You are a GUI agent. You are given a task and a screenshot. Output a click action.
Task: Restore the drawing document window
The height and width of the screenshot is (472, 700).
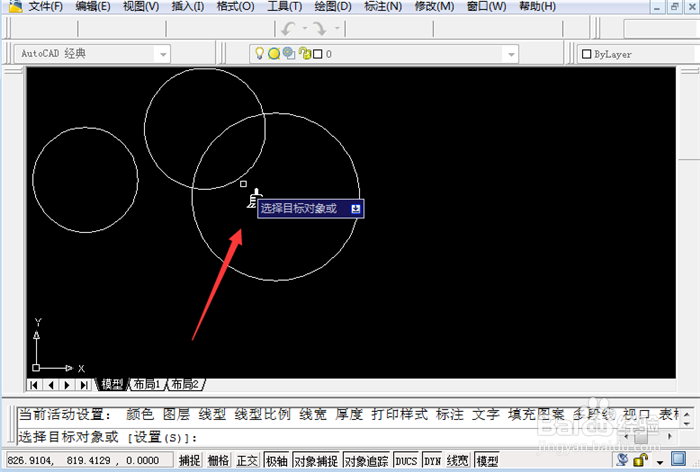pos(675,7)
